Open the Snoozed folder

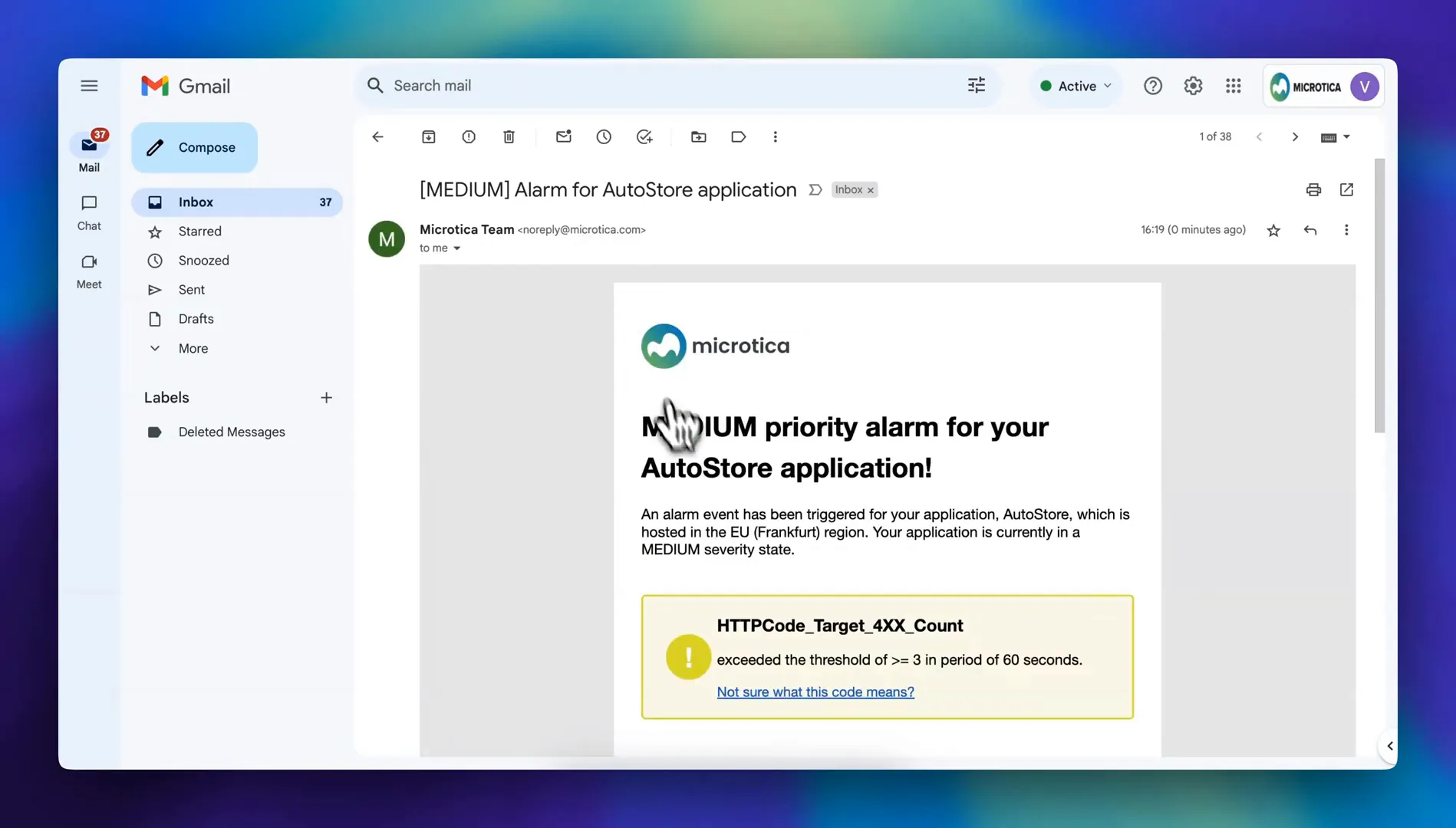(x=237, y=261)
